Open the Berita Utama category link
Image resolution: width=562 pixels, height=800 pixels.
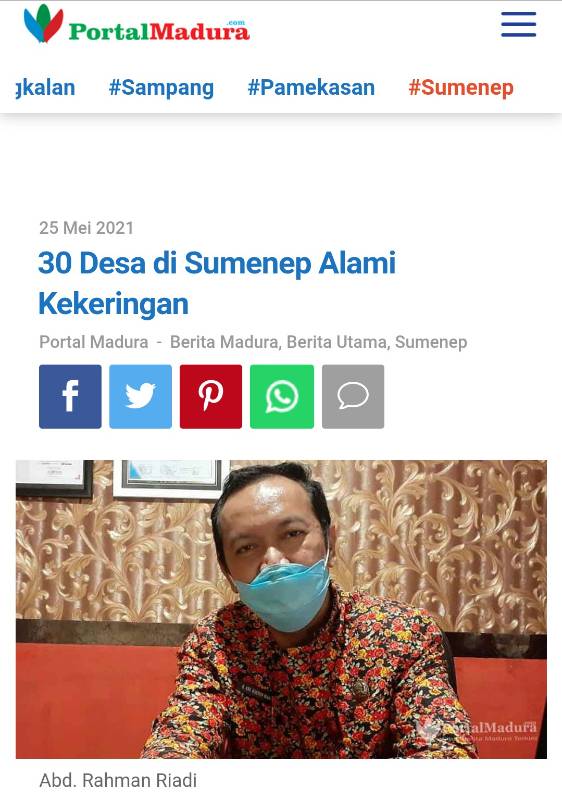tap(337, 342)
